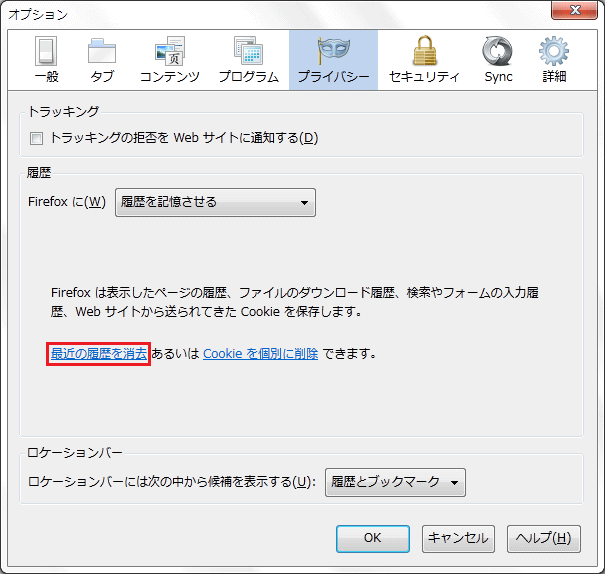Open help with the ヘルプ(H) button
The height and width of the screenshot is (574, 605).
[543, 539]
